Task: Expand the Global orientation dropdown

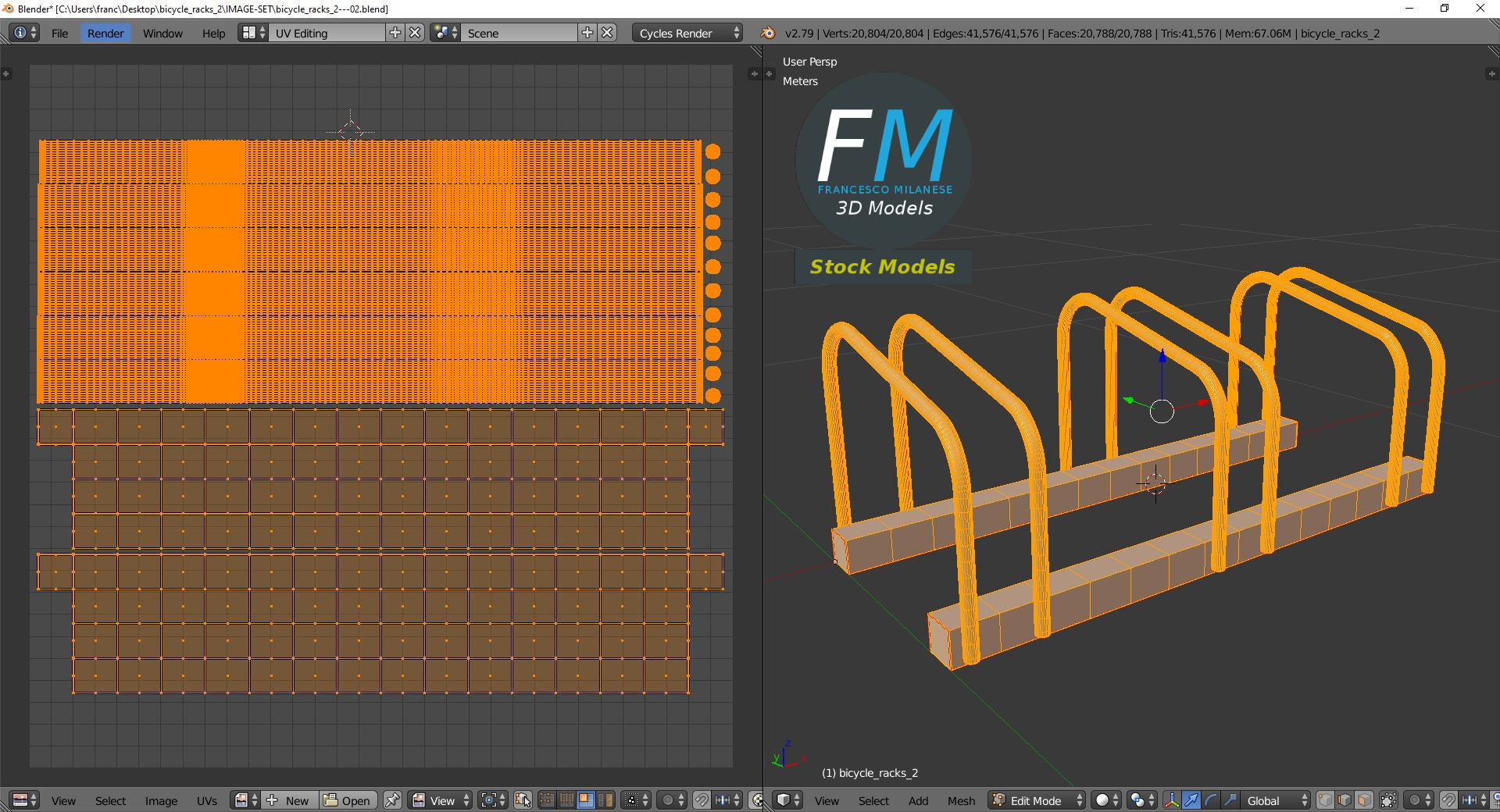Action: point(1277,800)
